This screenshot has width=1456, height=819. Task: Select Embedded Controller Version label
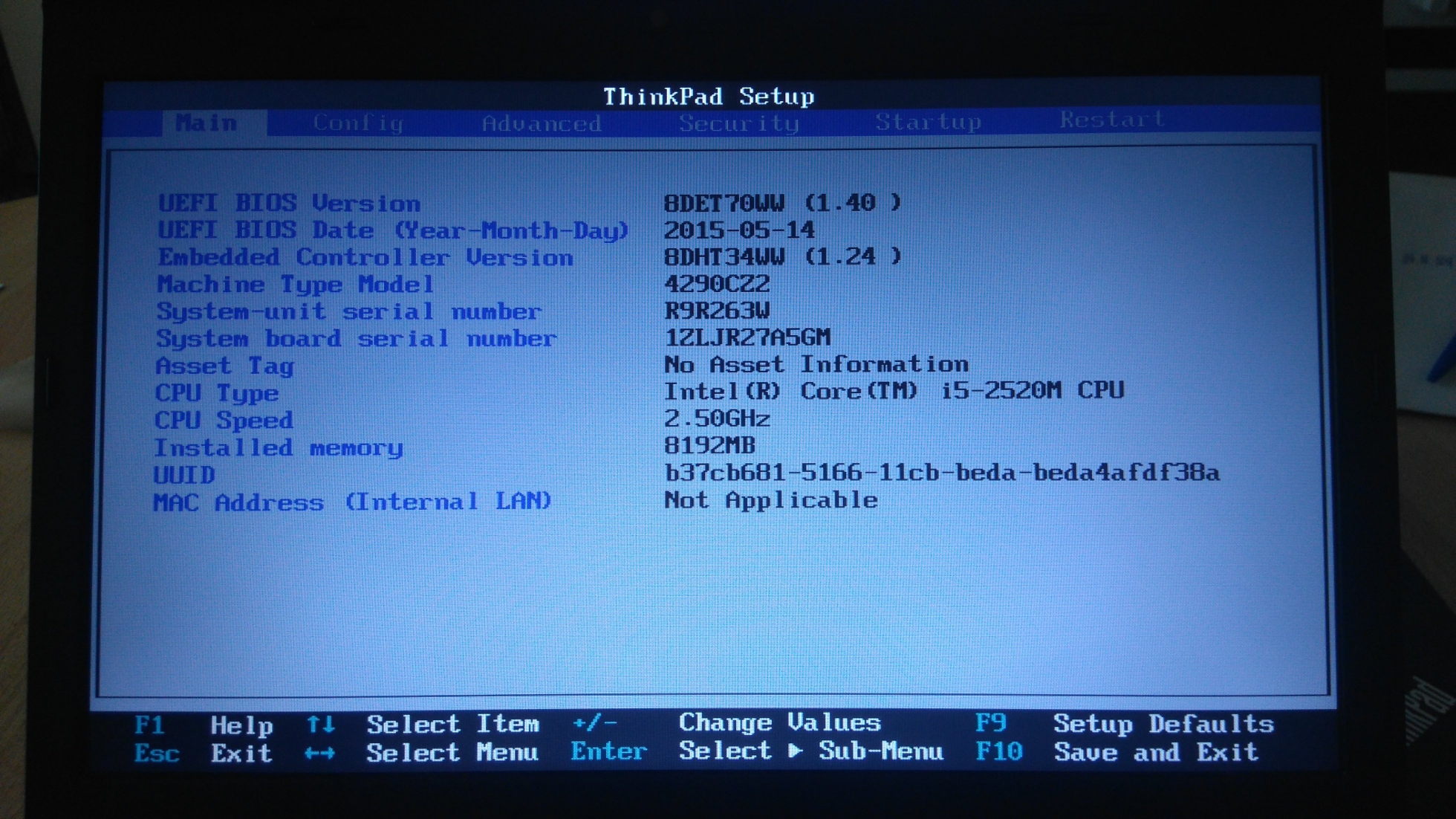pos(365,257)
